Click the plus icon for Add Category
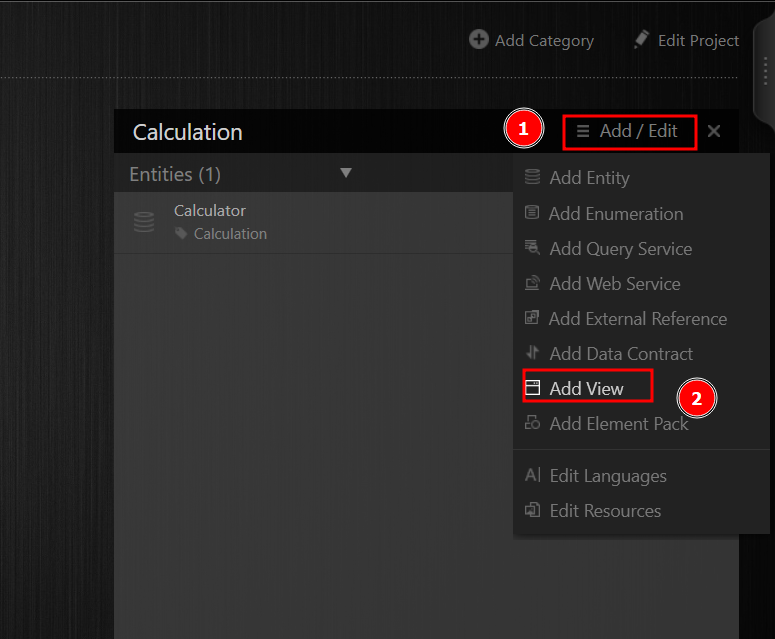This screenshot has width=775, height=639. [x=478, y=40]
